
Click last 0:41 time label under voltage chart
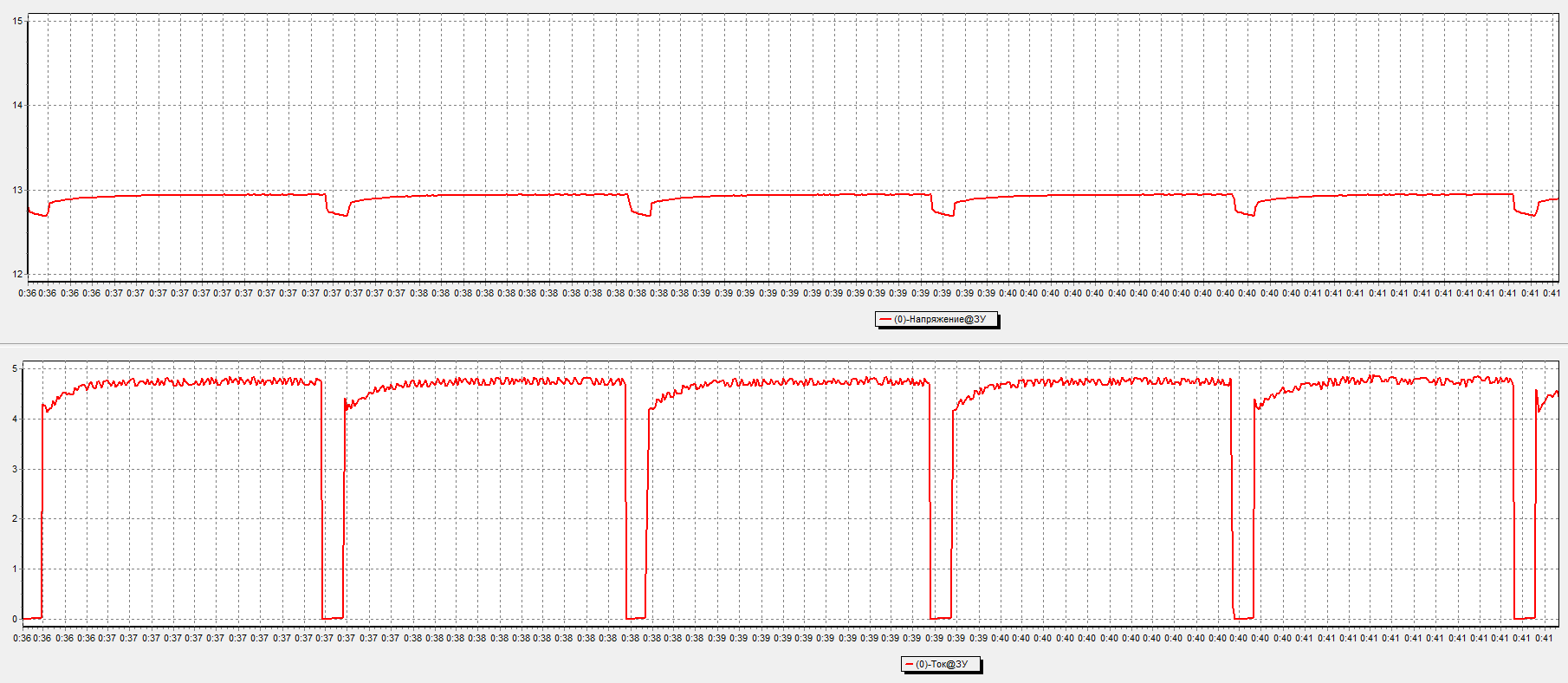point(1552,293)
